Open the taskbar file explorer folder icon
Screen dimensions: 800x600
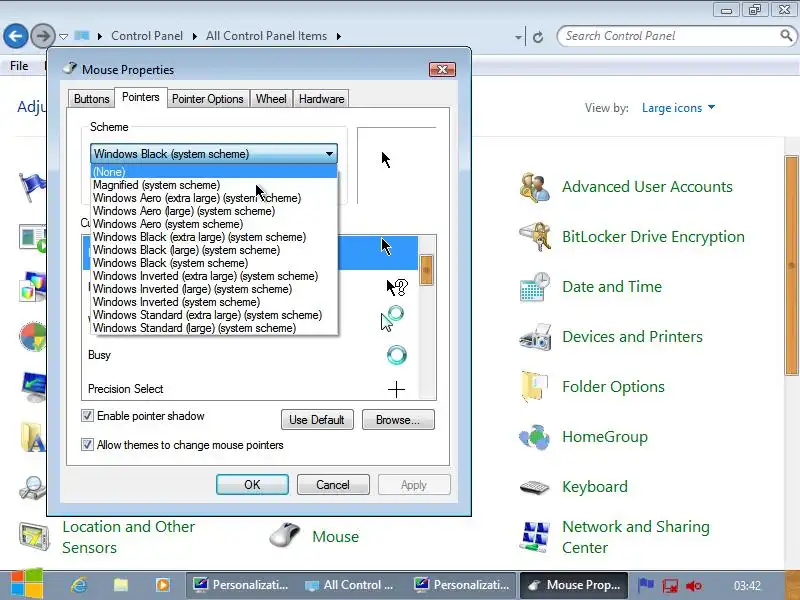pos(121,585)
